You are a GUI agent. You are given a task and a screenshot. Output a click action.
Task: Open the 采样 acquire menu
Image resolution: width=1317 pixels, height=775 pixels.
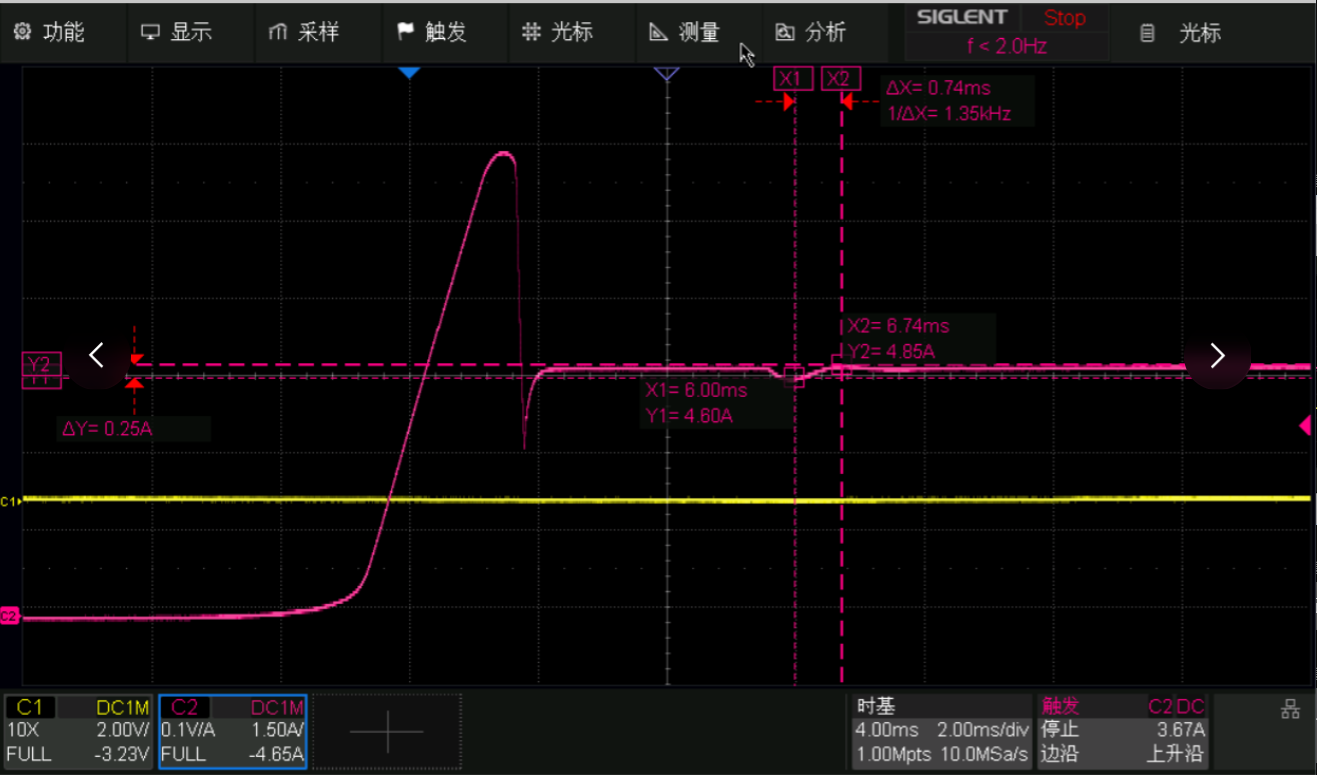[304, 32]
